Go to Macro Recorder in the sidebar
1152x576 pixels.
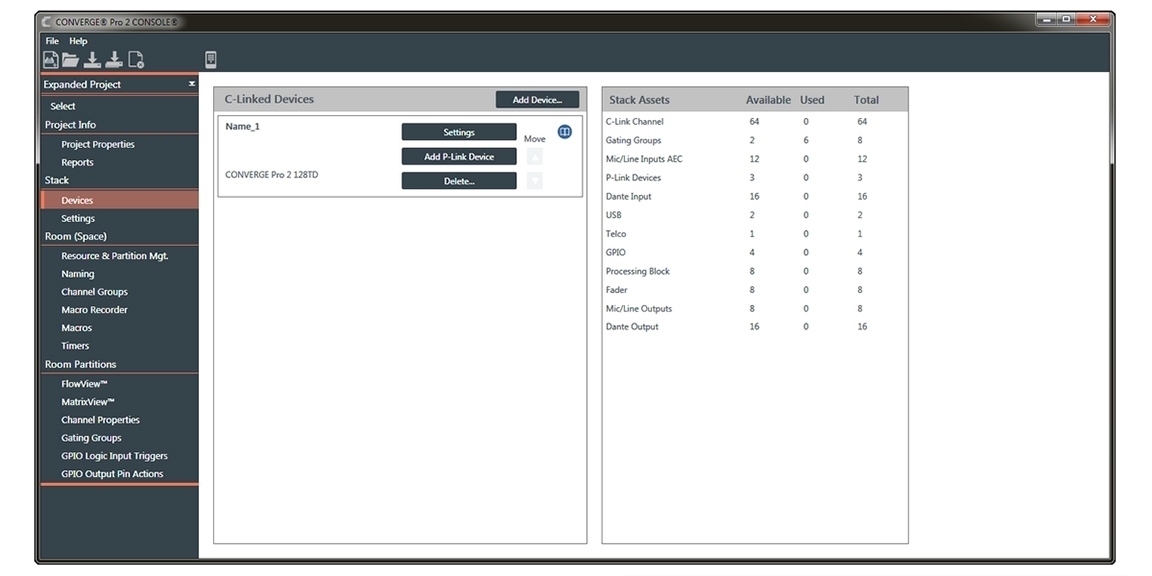[94, 310]
